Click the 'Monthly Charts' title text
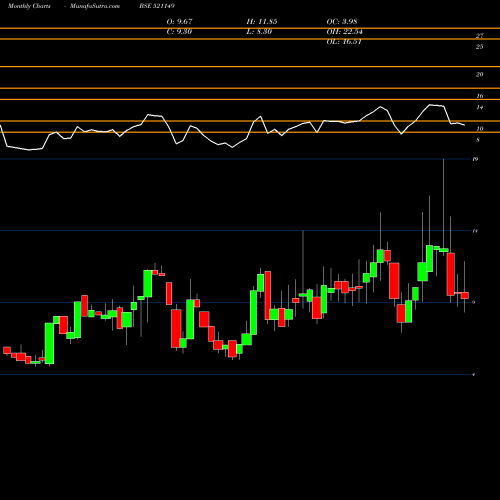Viewport: 500px width, 500px height. point(29,6)
